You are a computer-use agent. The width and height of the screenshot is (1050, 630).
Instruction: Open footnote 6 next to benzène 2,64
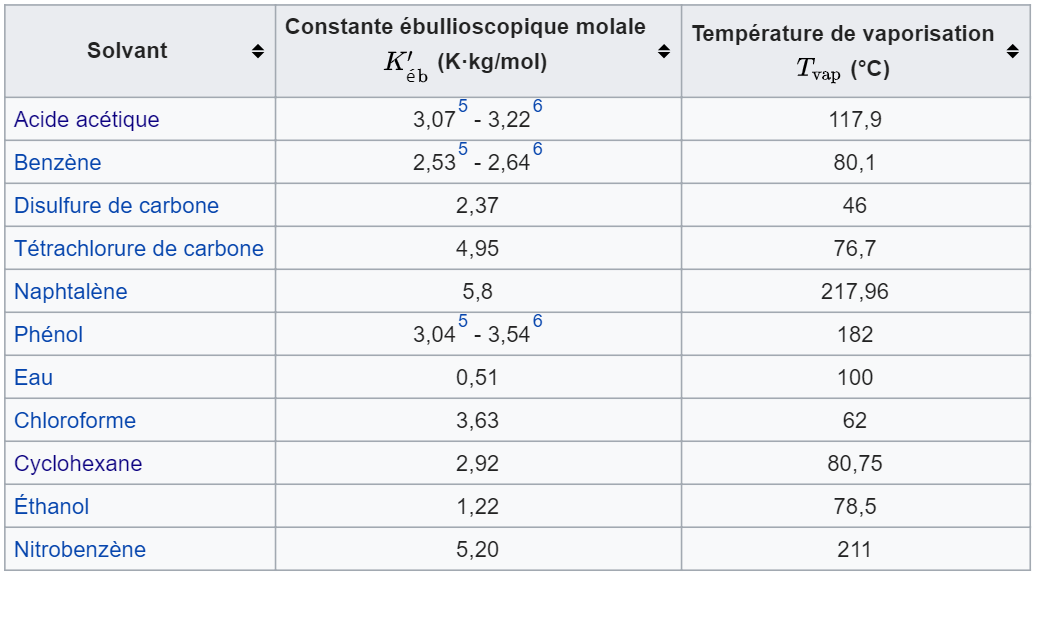pyautogui.click(x=537, y=150)
